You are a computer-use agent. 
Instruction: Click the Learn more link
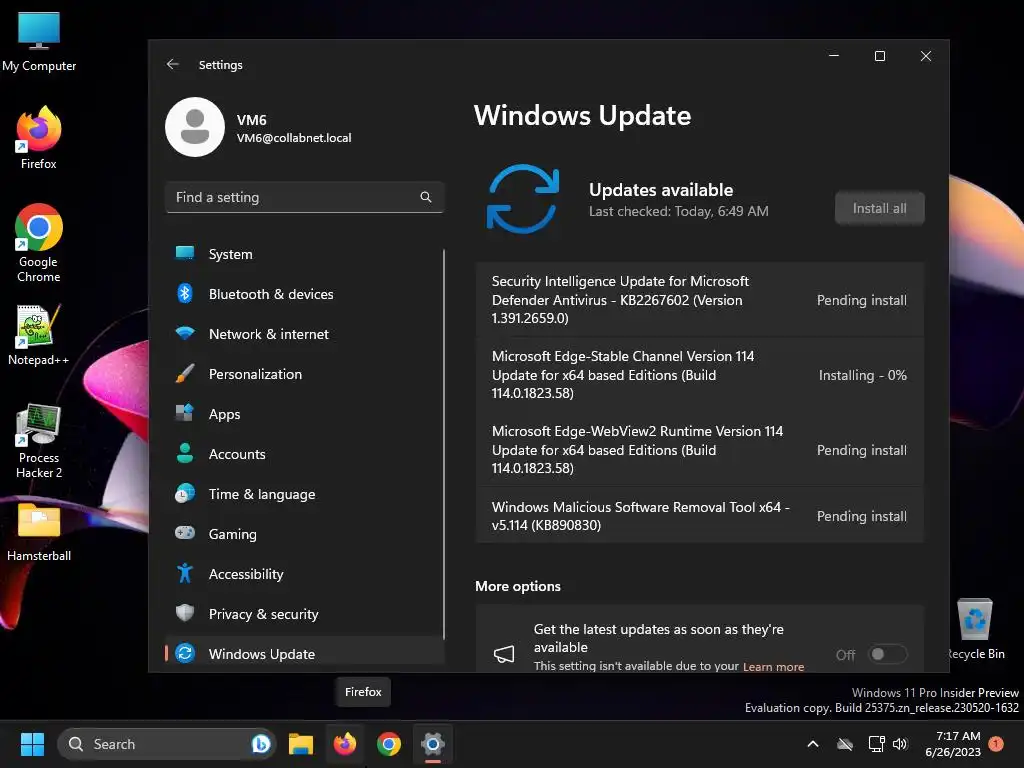(x=773, y=667)
